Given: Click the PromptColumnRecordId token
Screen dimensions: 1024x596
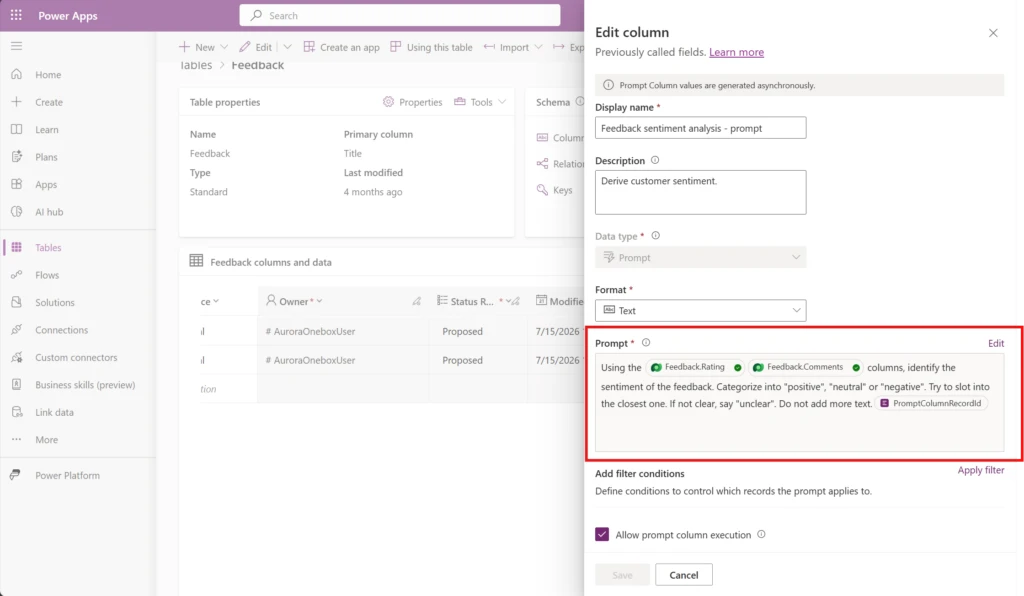Looking at the screenshot, I should (x=931, y=403).
